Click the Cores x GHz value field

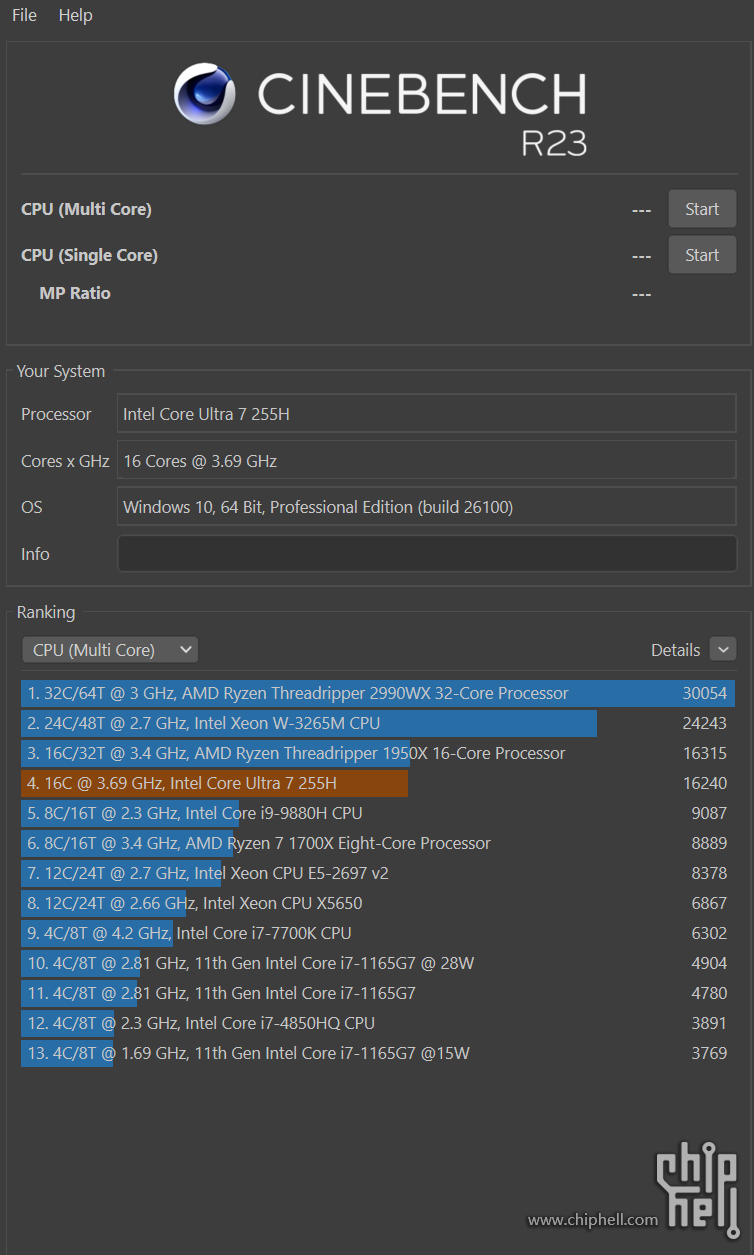coord(427,461)
